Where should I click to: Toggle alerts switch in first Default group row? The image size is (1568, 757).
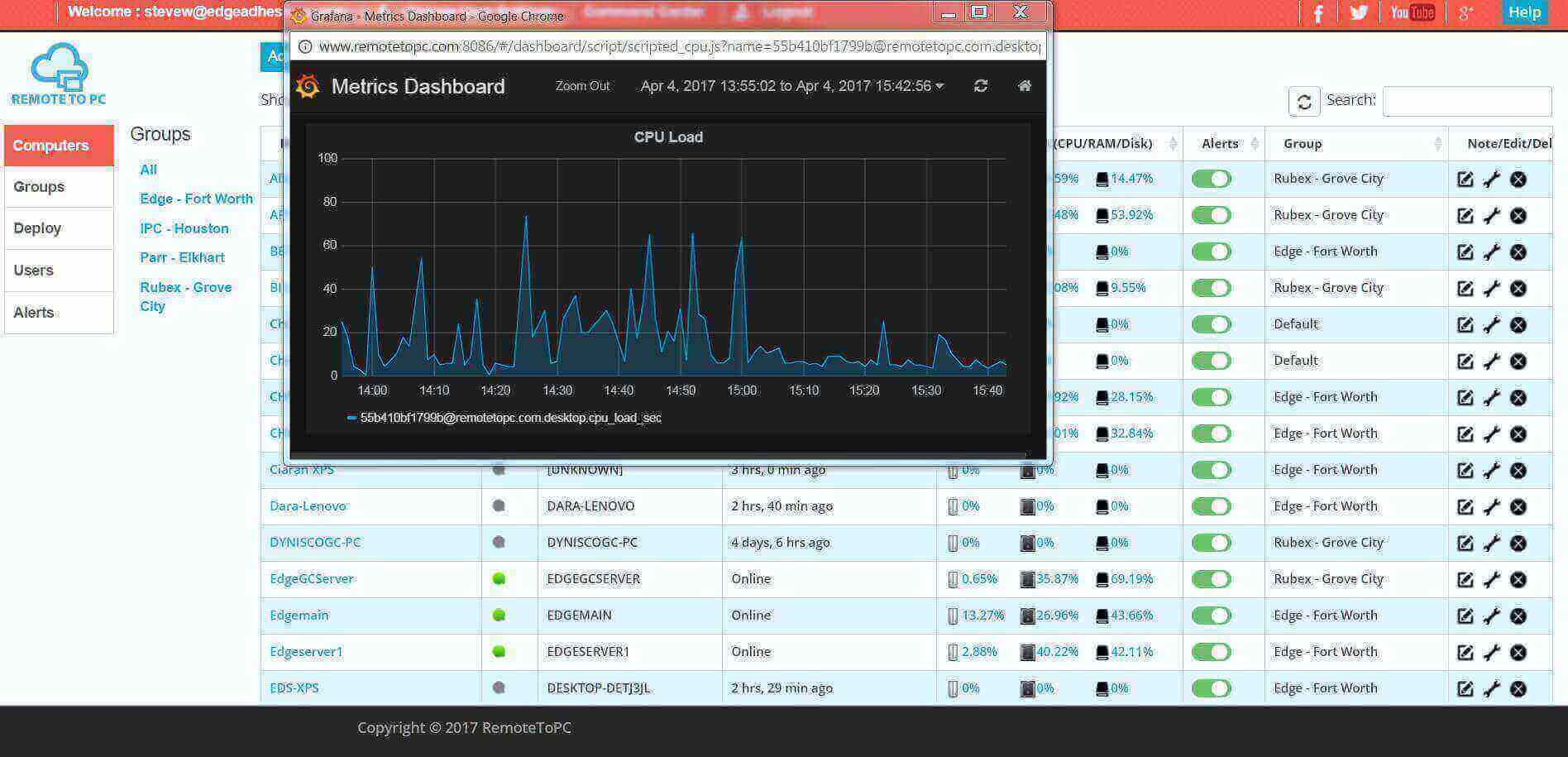click(1212, 324)
